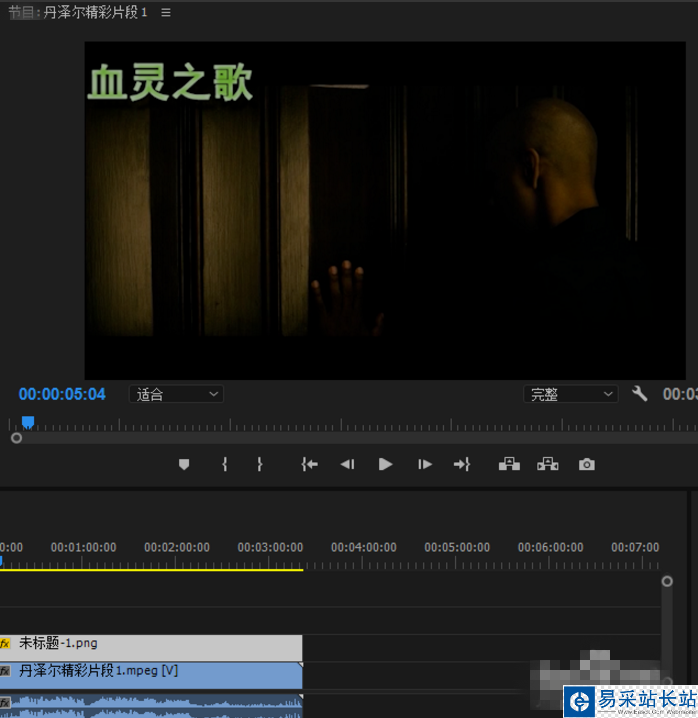Click timeline ruler at 00:01:00:00
The width and height of the screenshot is (698, 718).
(x=83, y=547)
